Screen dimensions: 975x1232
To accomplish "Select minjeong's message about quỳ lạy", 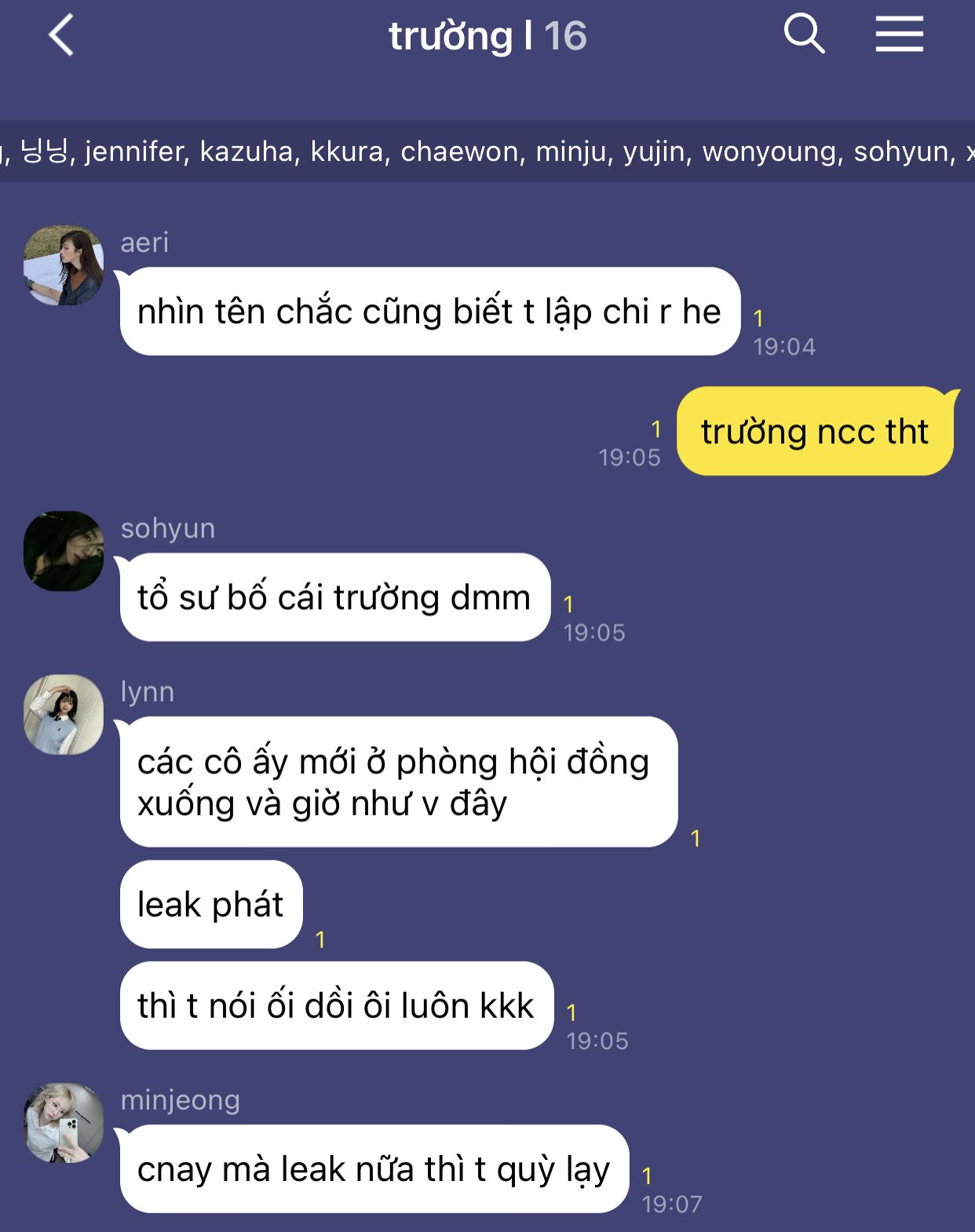I will point(374,1168).
